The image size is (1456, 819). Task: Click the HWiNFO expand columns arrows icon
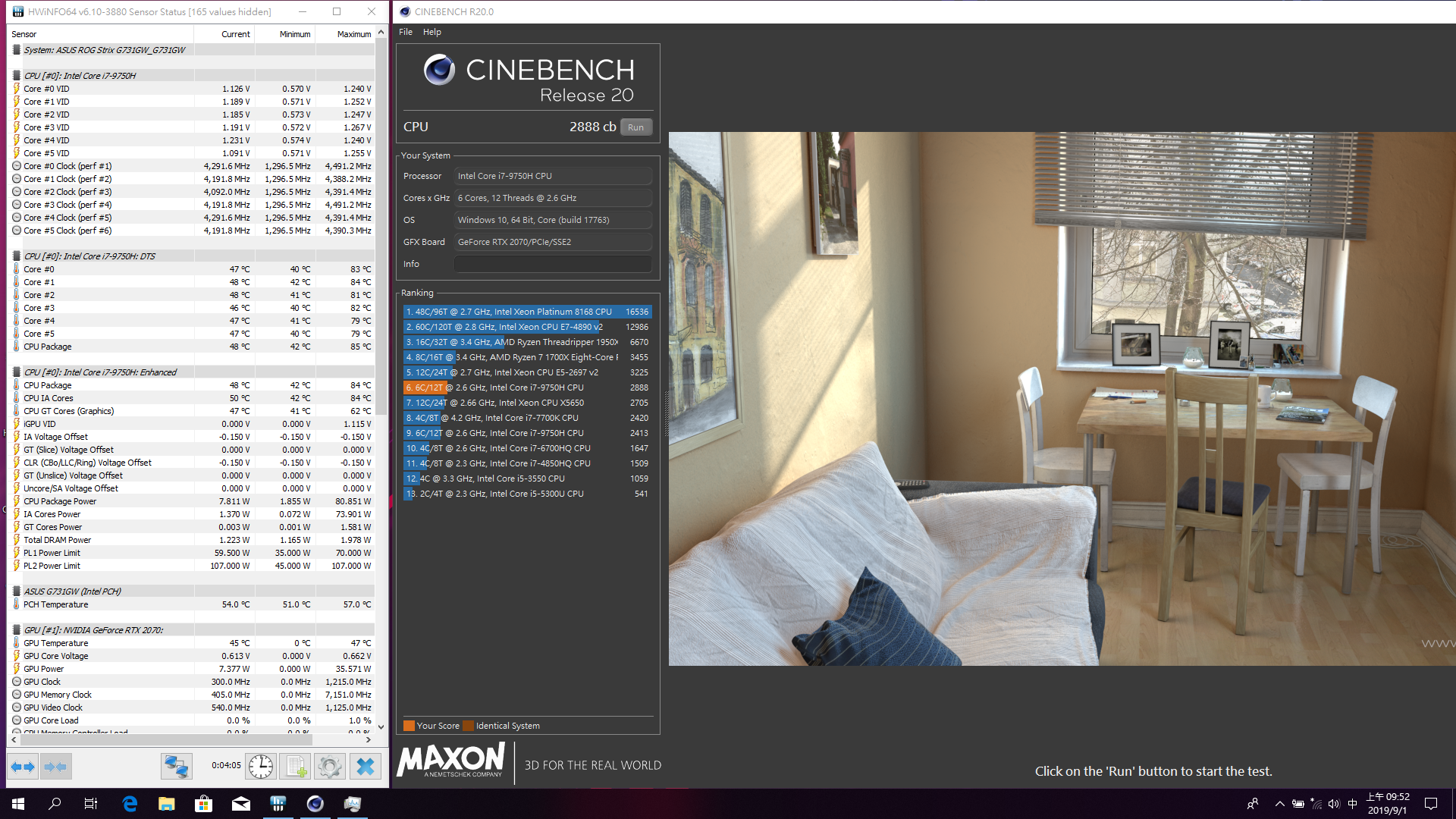point(23,767)
